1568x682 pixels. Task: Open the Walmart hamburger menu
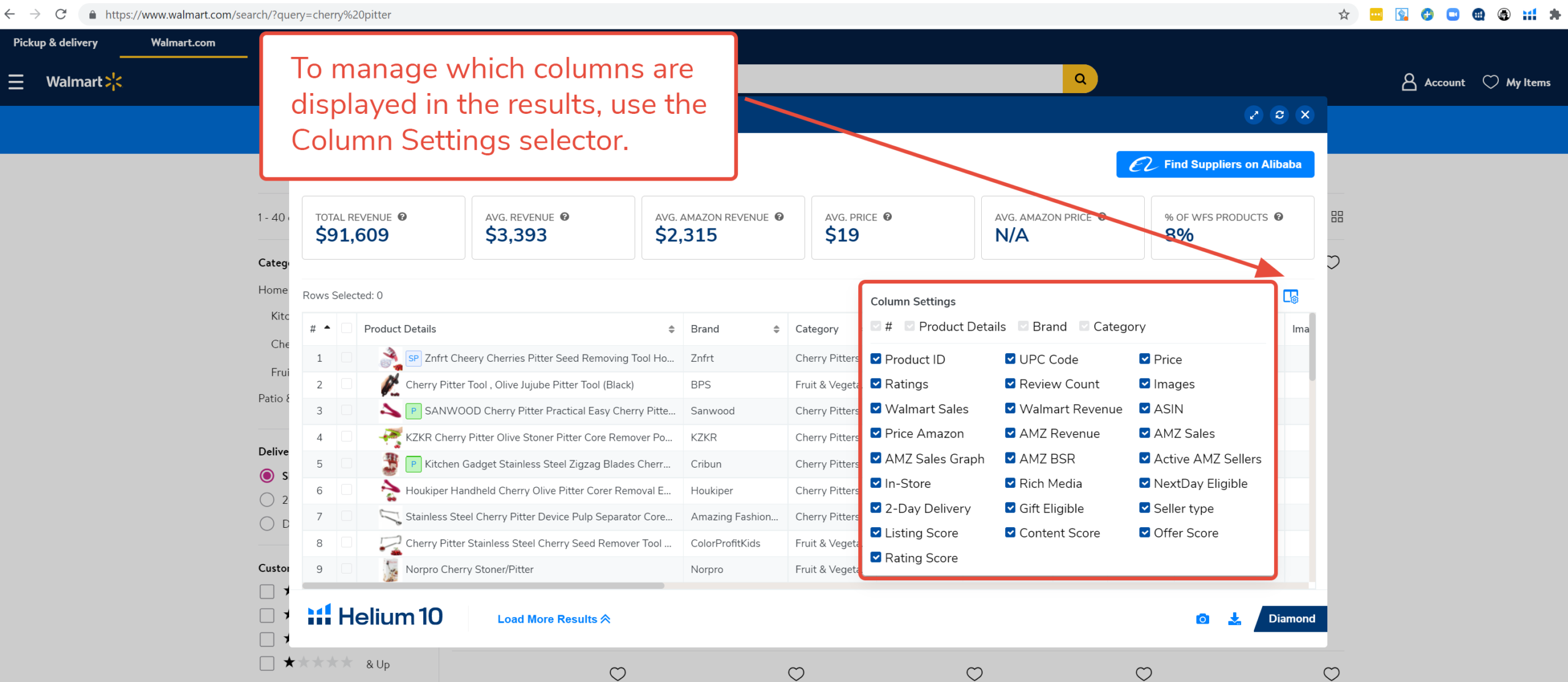tap(16, 82)
